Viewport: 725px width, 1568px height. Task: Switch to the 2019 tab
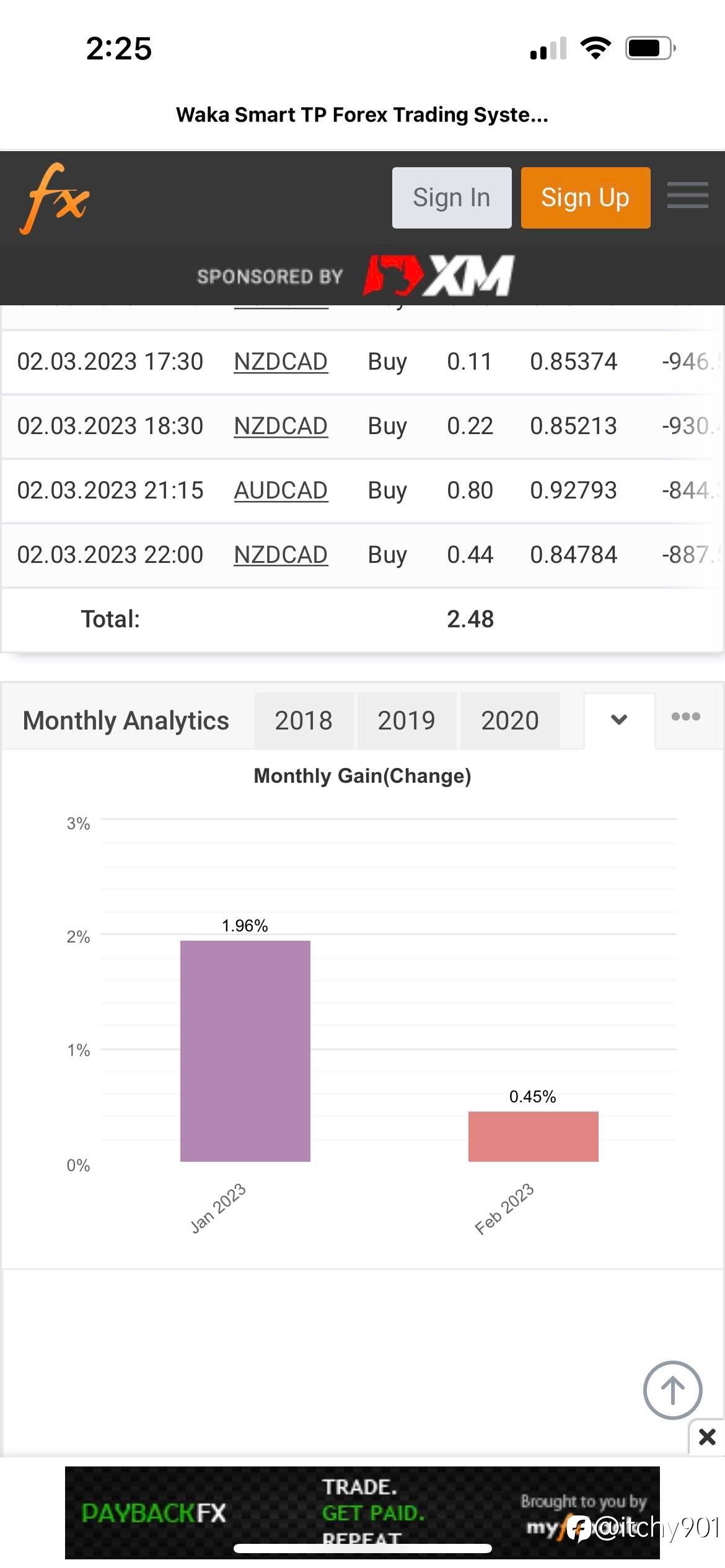406,721
